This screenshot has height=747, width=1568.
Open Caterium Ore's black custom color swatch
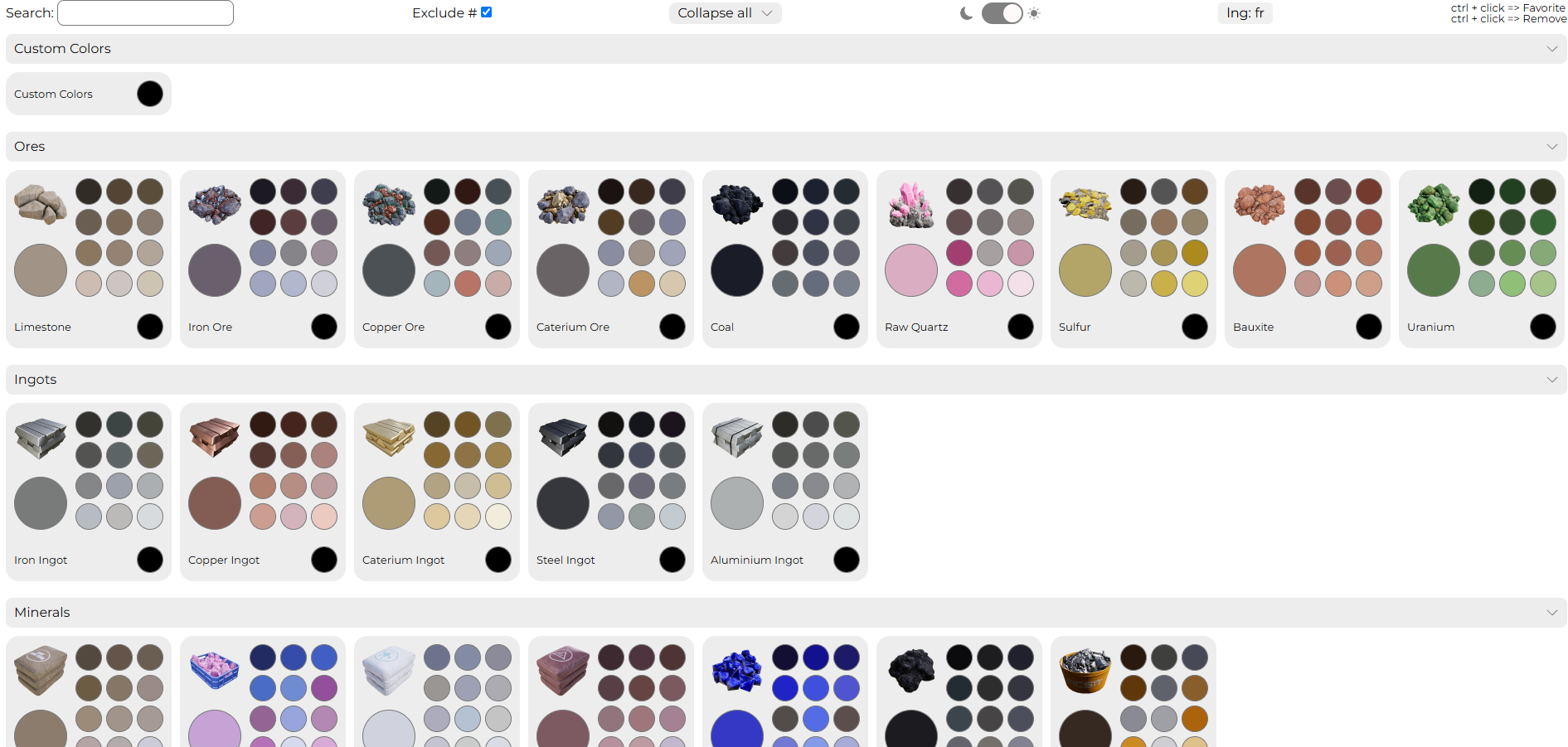(672, 327)
